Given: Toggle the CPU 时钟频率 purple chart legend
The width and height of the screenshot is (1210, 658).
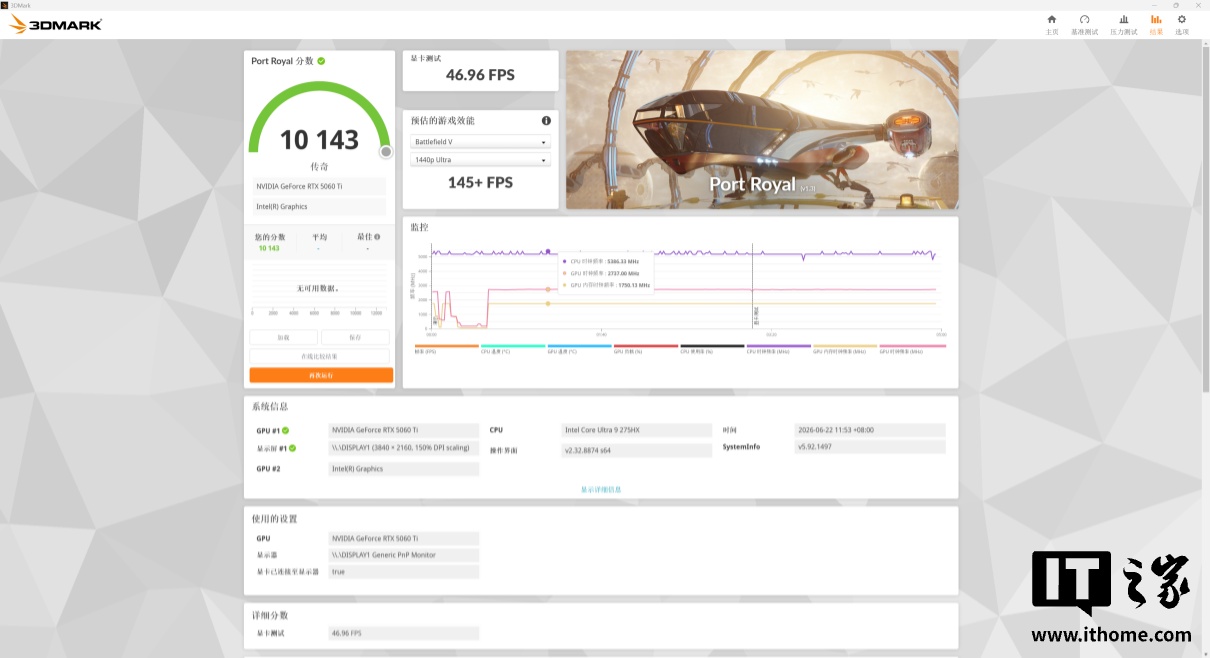Looking at the screenshot, I should click(x=779, y=349).
